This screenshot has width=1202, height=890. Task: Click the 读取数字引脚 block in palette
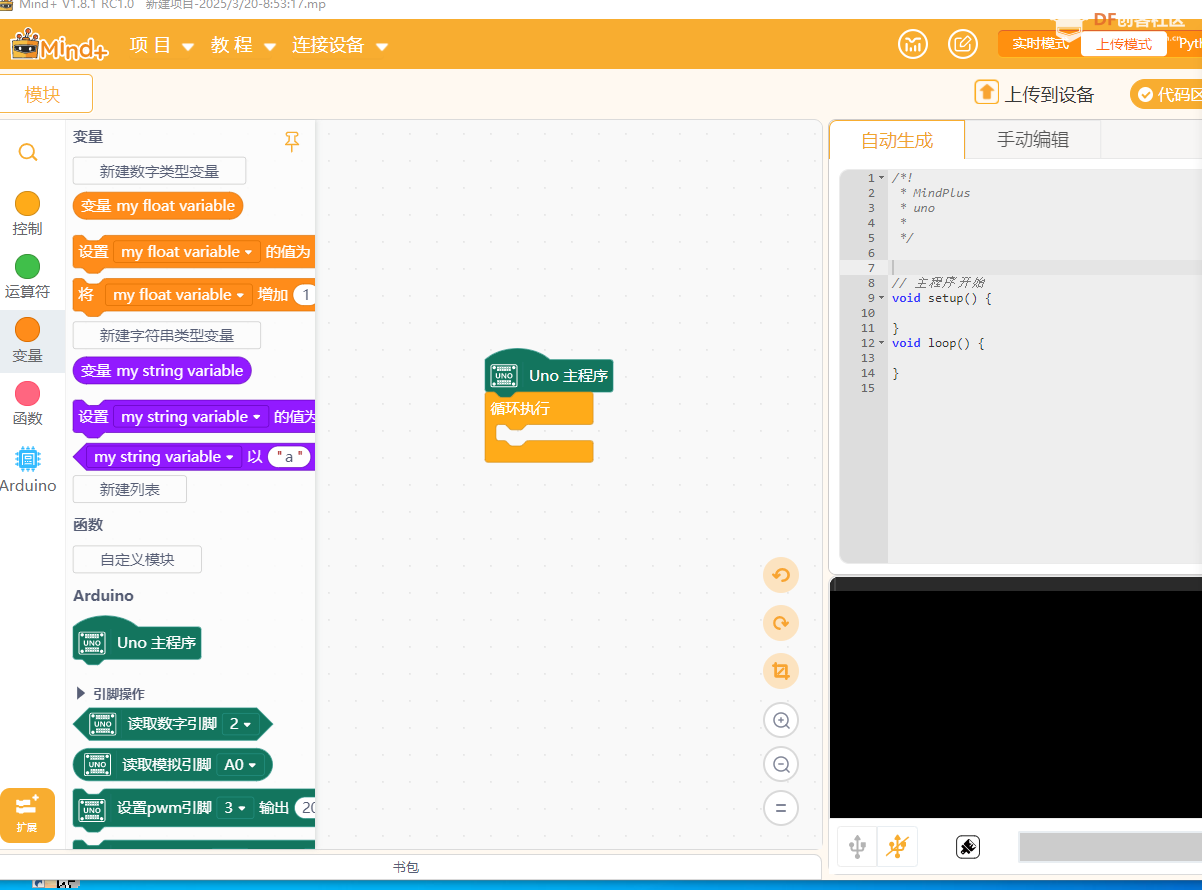[x=172, y=724]
